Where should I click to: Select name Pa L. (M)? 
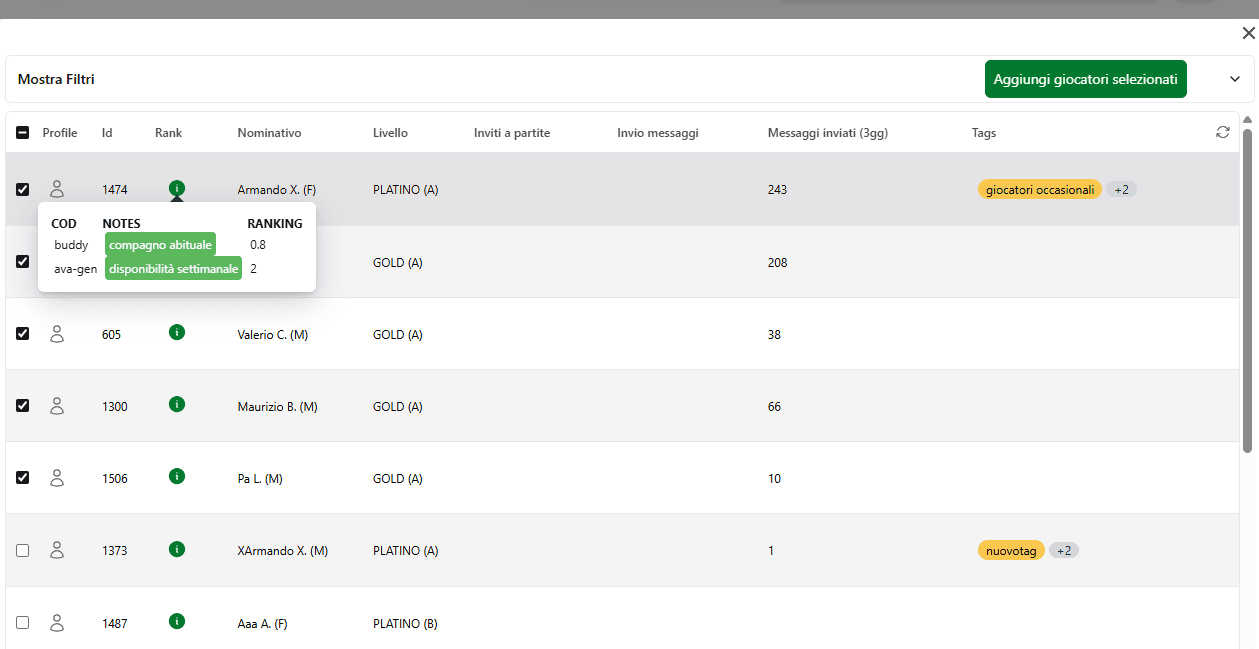coord(260,479)
